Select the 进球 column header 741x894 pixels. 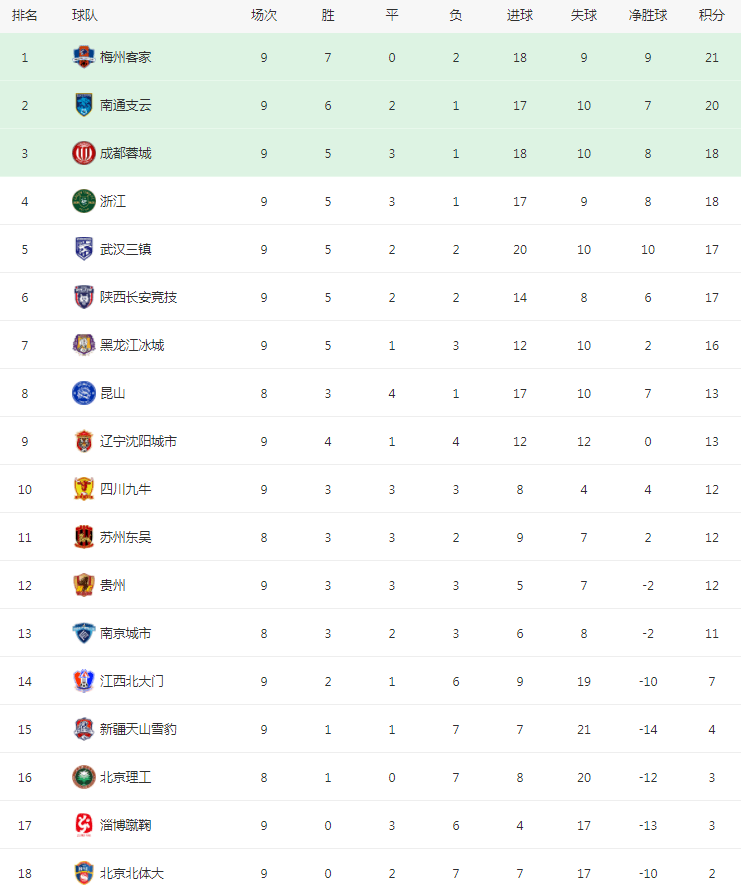tap(520, 15)
